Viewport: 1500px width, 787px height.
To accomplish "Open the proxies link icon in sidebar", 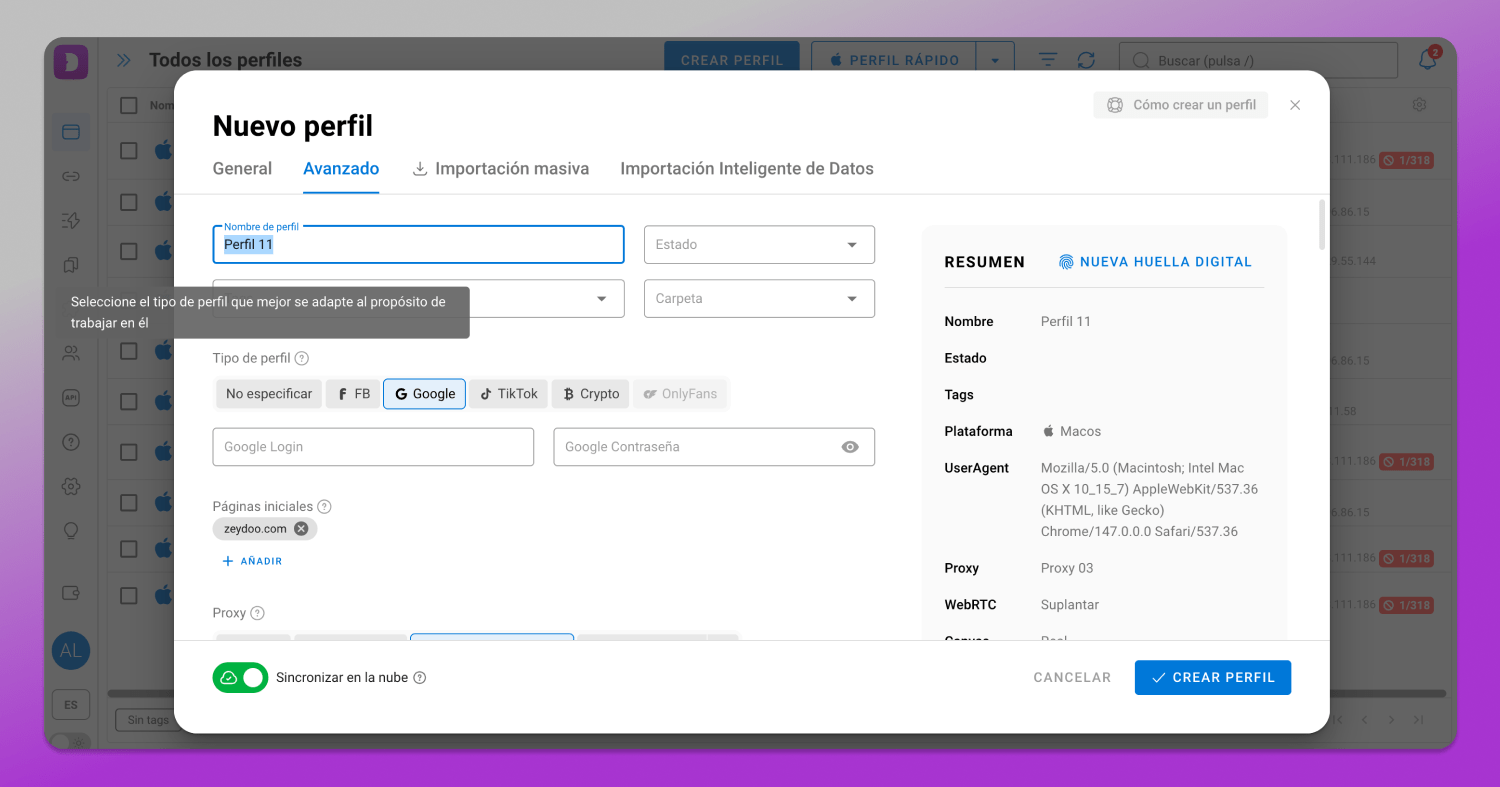I will pyautogui.click(x=71, y=177).
